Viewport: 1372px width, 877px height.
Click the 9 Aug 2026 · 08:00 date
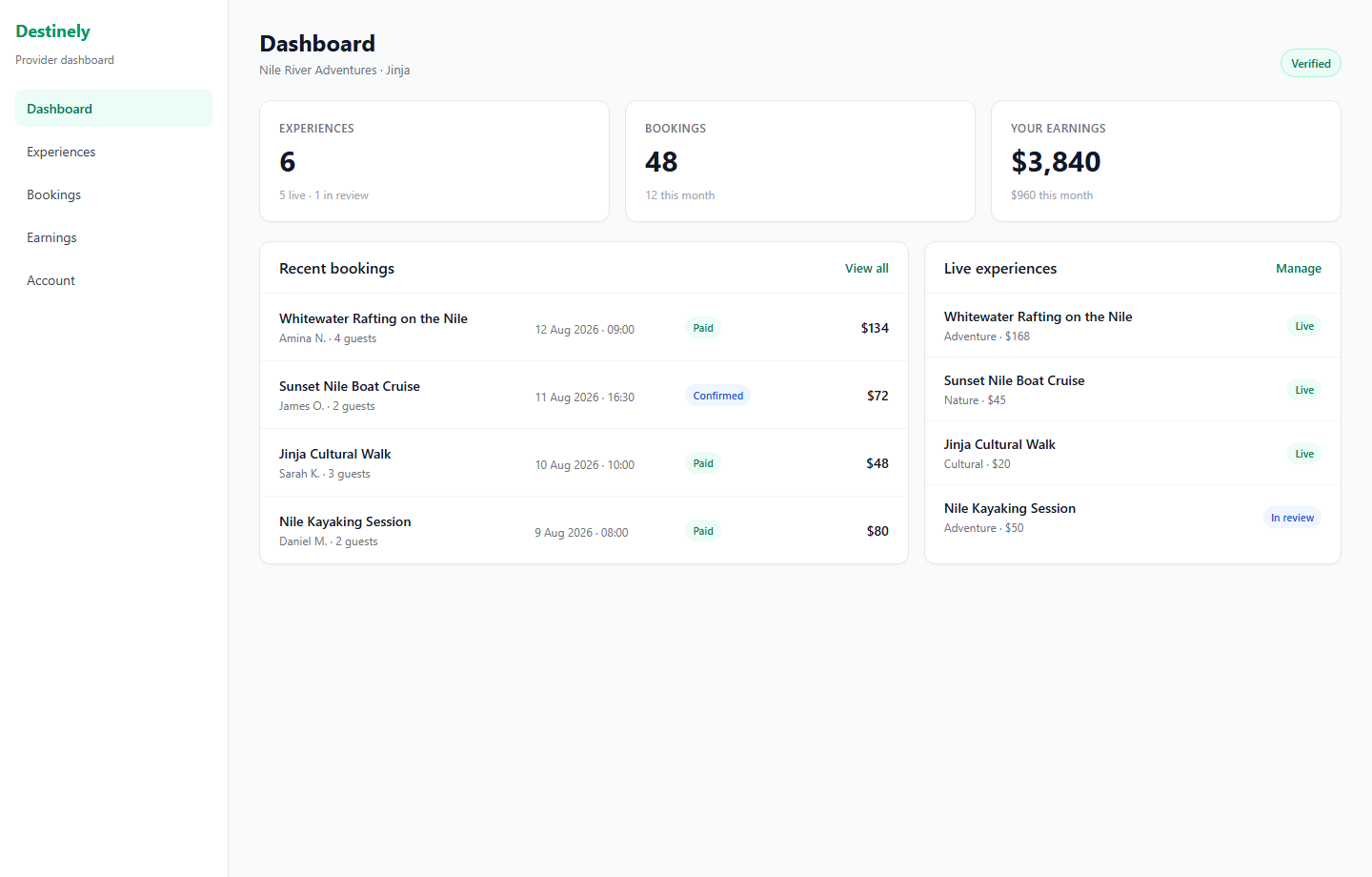coord(581,533)
